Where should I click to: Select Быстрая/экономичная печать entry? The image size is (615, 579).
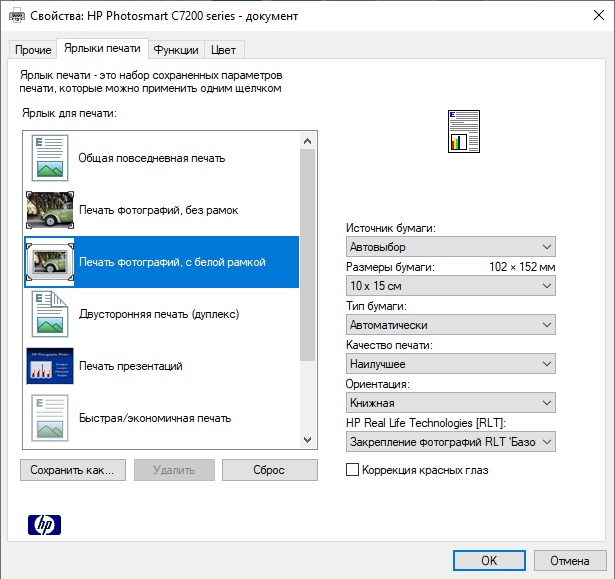(x=162, y=418)
